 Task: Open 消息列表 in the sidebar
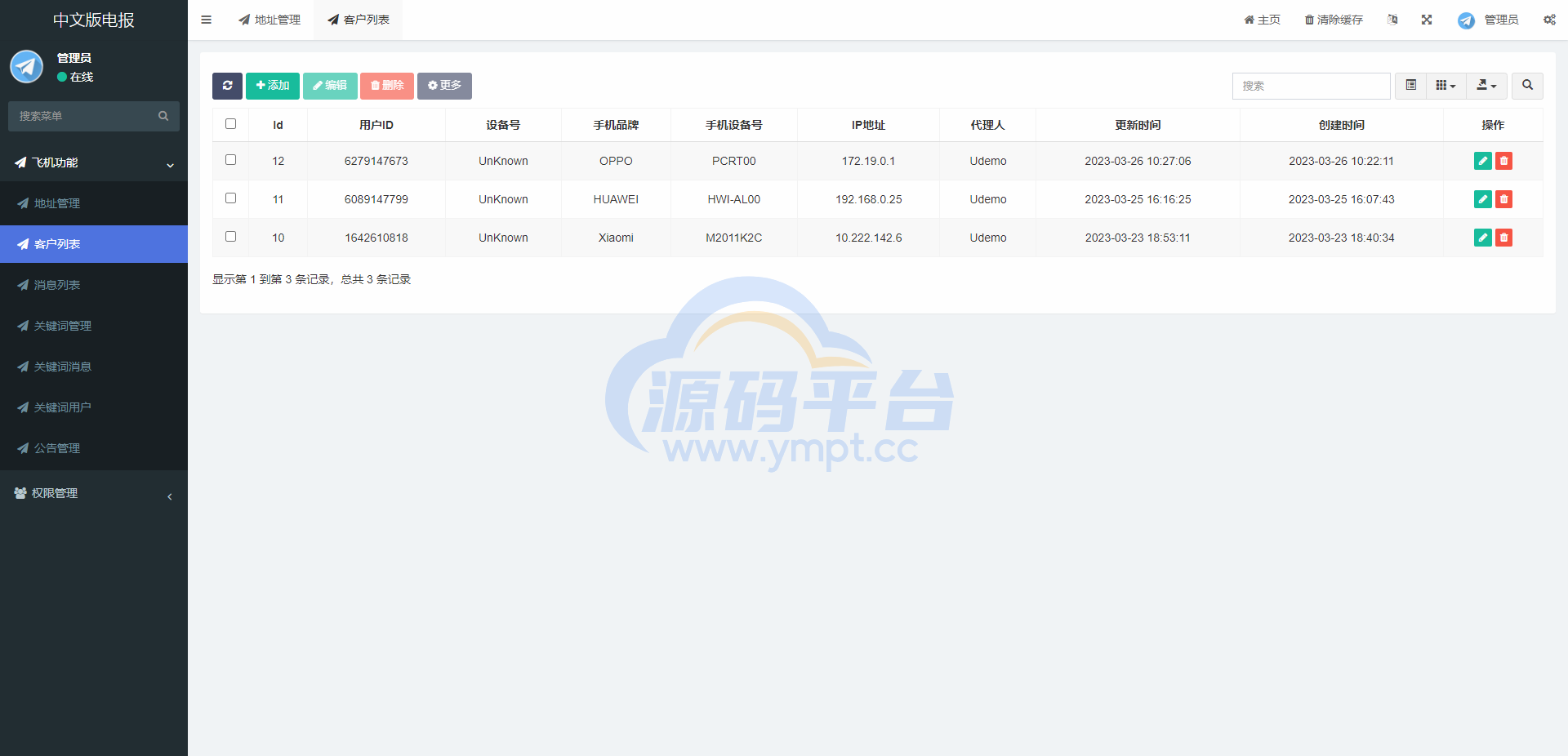94,285
